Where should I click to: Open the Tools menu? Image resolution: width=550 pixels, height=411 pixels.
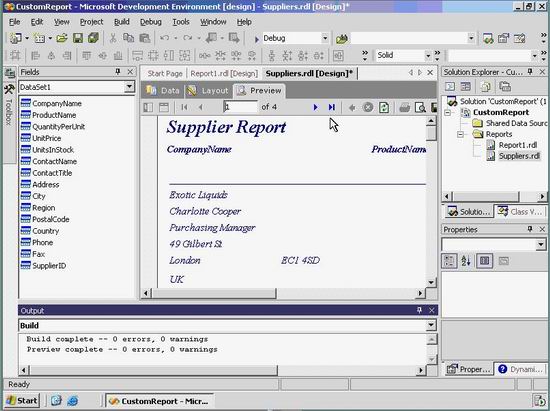pyautogui.click(x=181, y=22)
